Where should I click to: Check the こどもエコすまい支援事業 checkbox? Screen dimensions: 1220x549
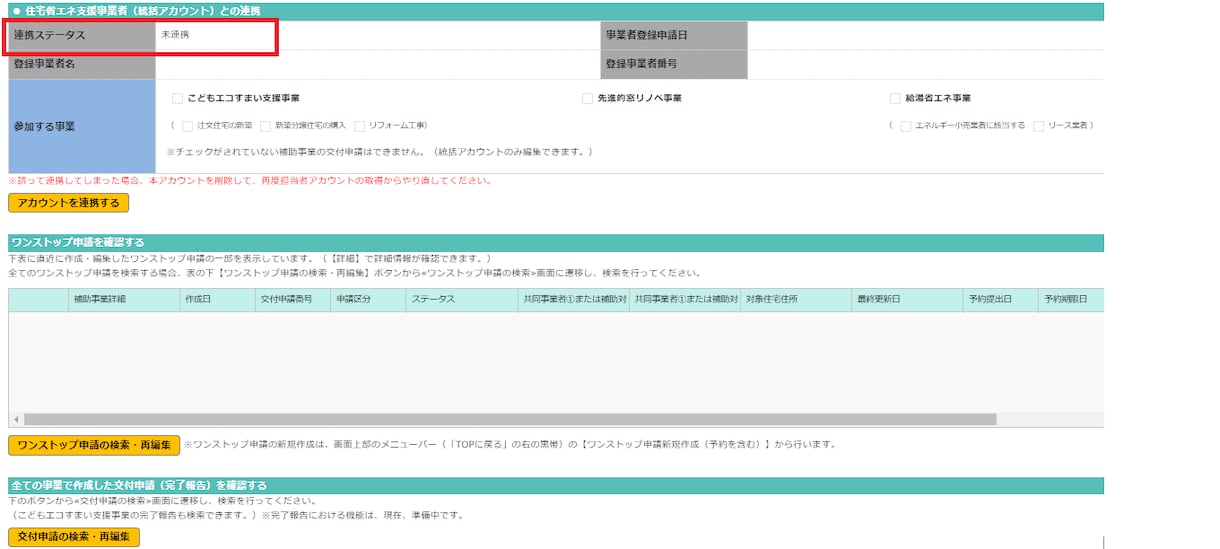178,99
